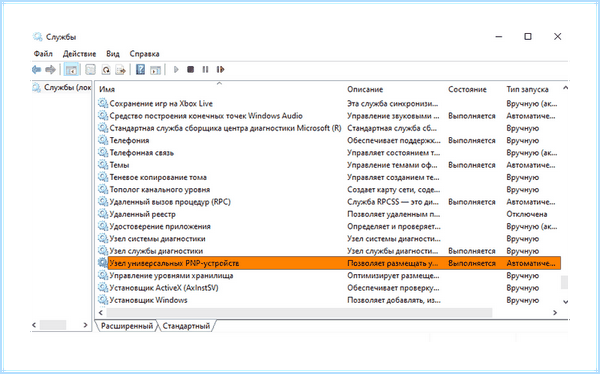Click the gear icon beside Управление уровнями хранилища
Viewport: 600px width, 374px height.
coord(103,275)
